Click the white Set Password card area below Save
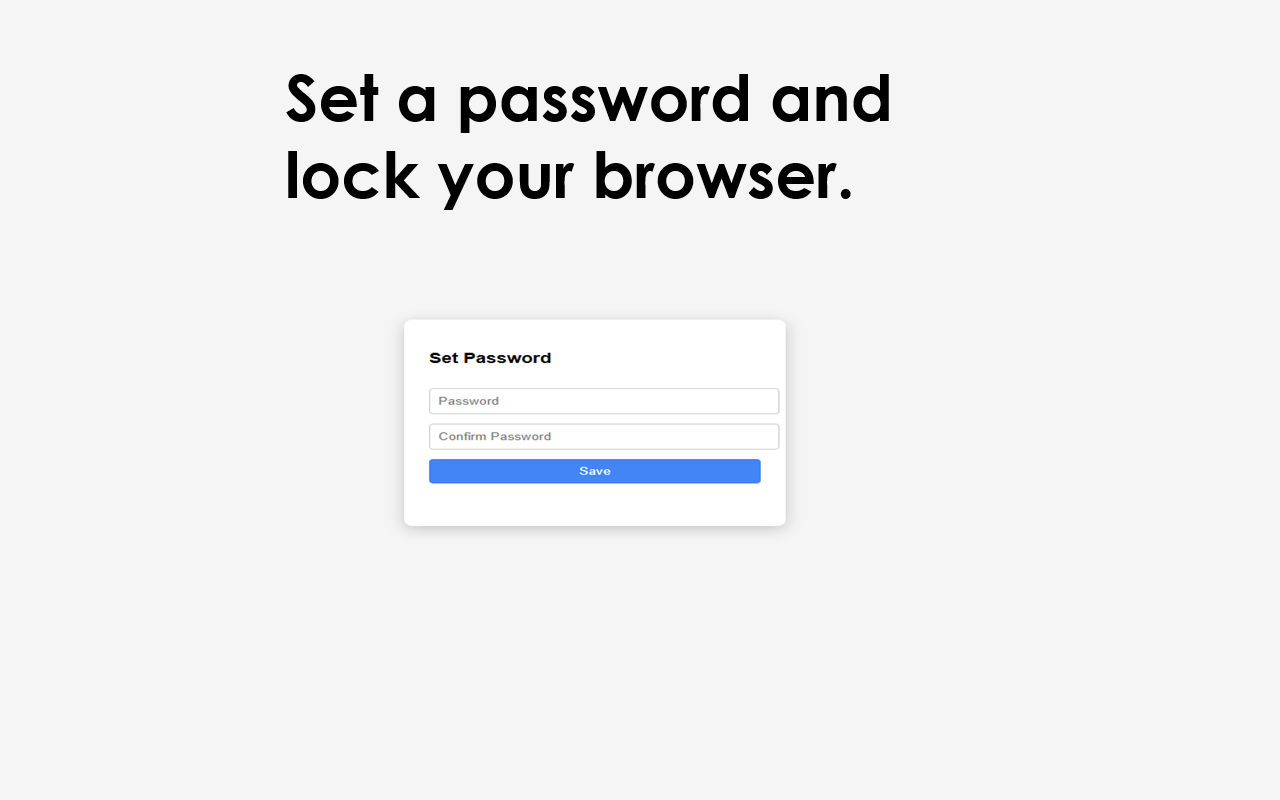1280x800 pixels. pos(595,505)
